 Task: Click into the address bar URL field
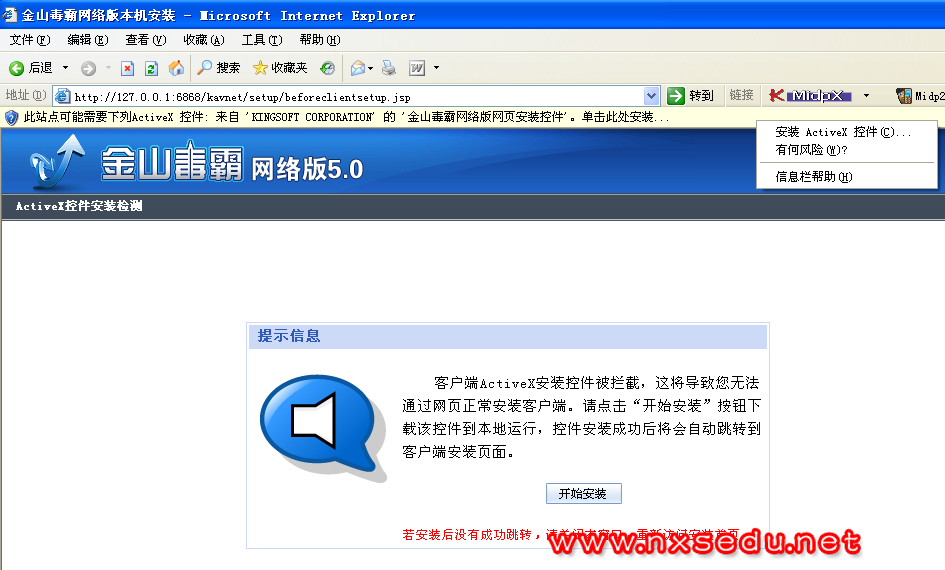356,96
